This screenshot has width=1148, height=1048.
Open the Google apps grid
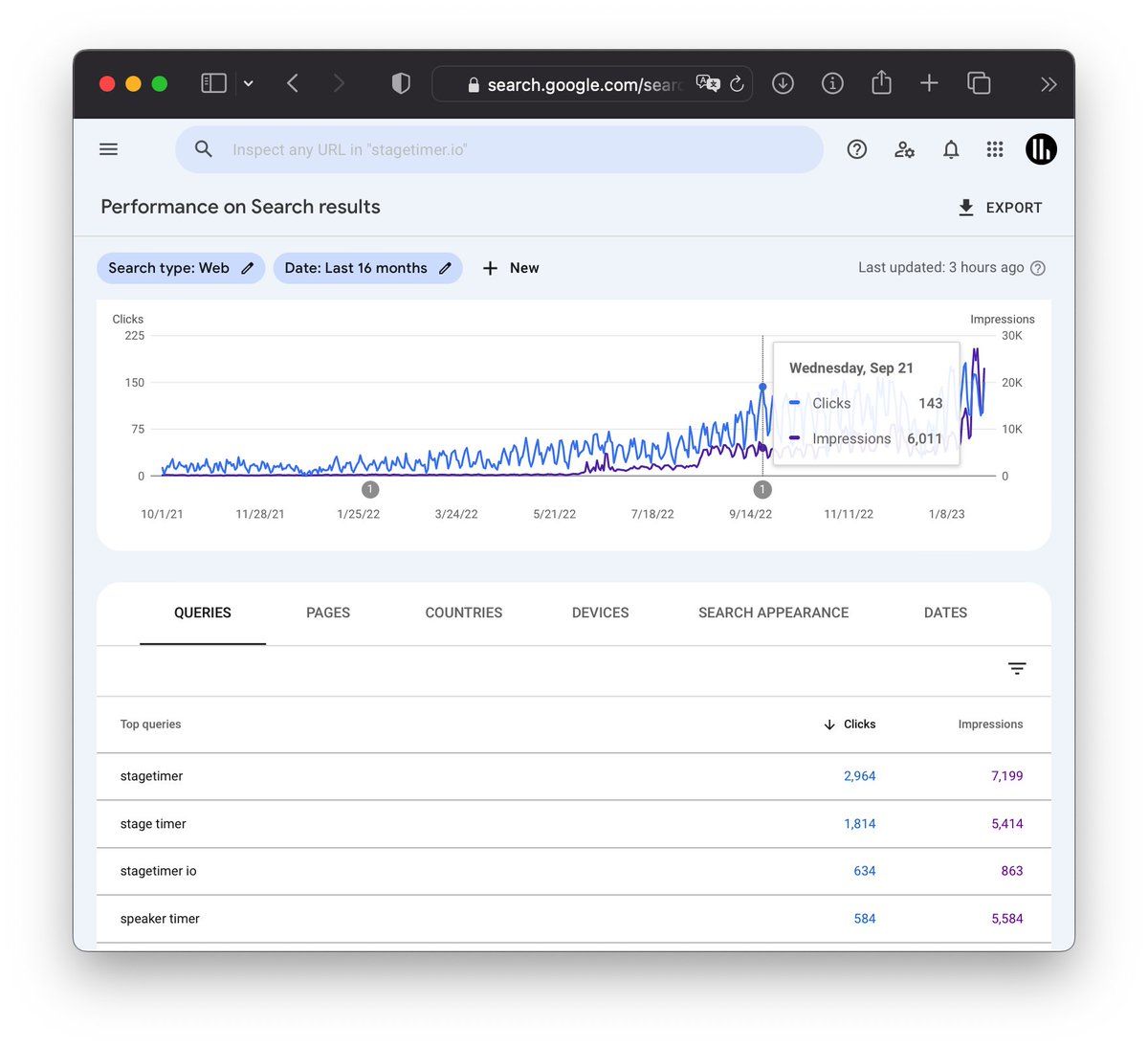[995, 149]
